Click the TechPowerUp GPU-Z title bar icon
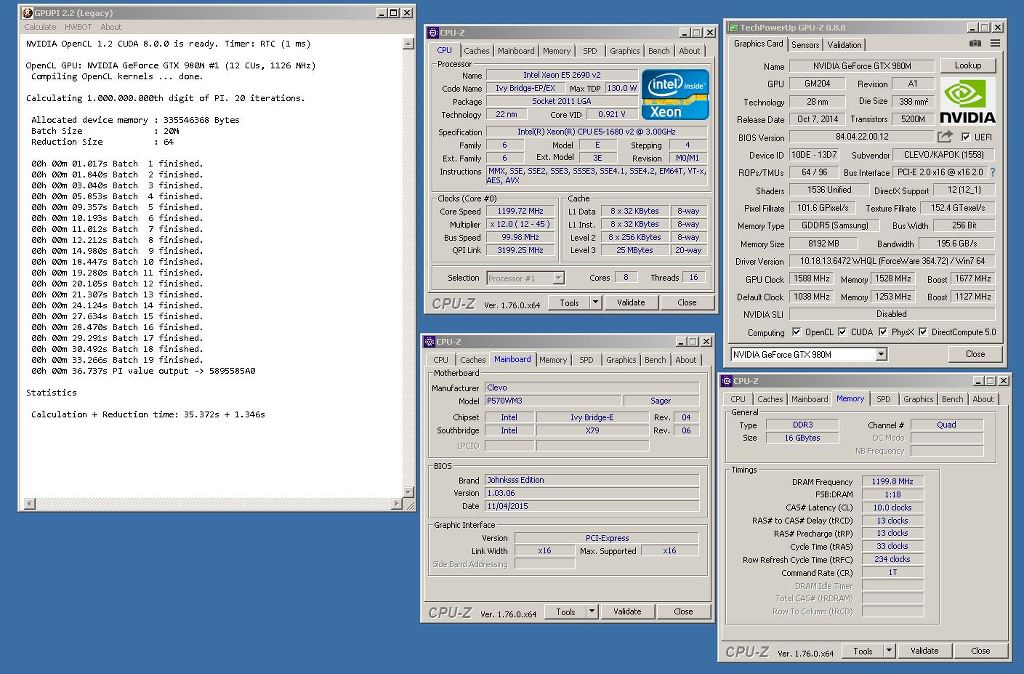The width and height of the screenshot is (1024, 674). [733, 27]
